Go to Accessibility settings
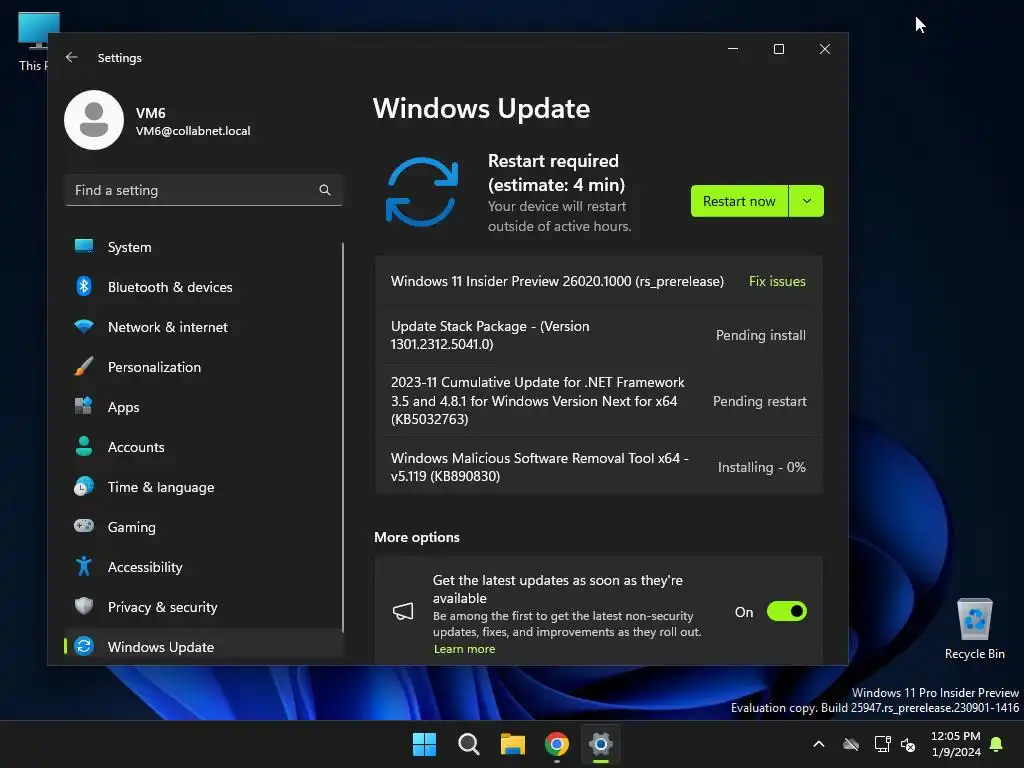1024x768 pixels. click(x=204, y=567)
